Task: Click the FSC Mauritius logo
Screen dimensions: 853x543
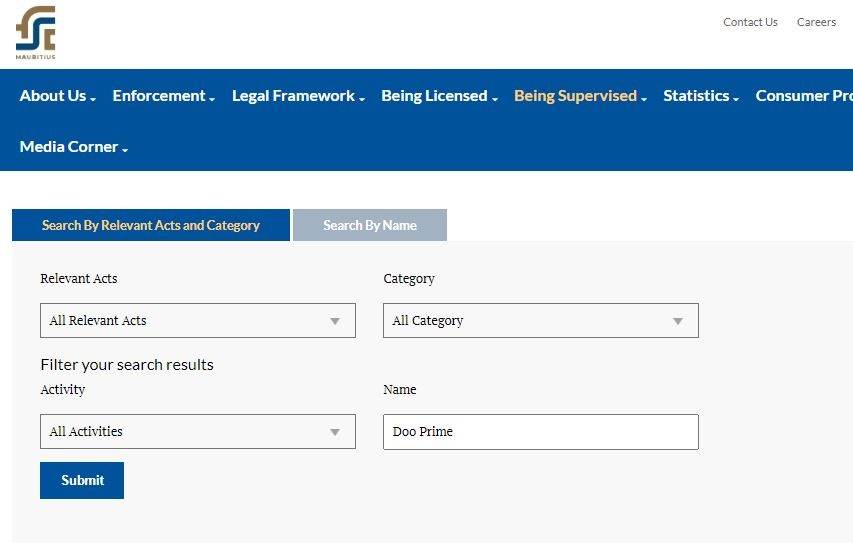Action: [35, 33]
